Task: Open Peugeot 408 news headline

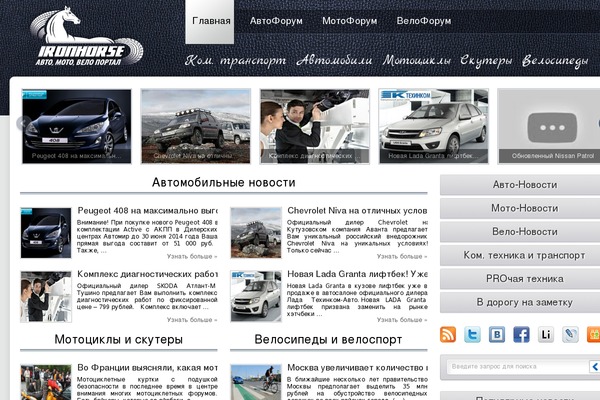Action: 147,211
